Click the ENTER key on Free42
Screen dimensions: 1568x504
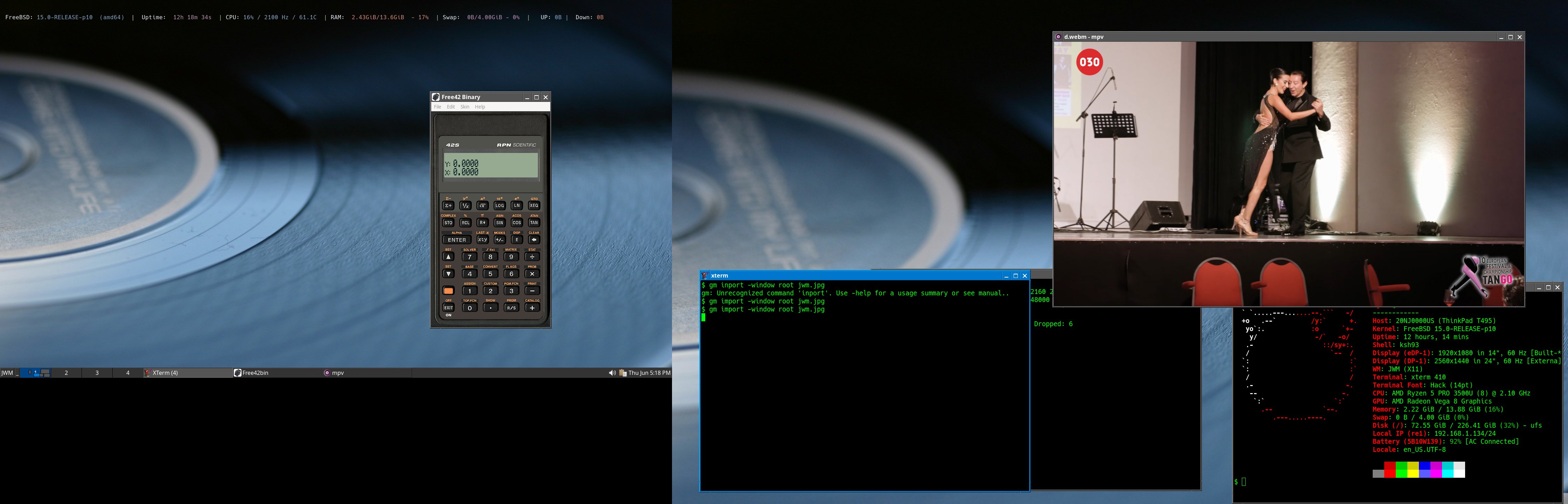(457, 240)
